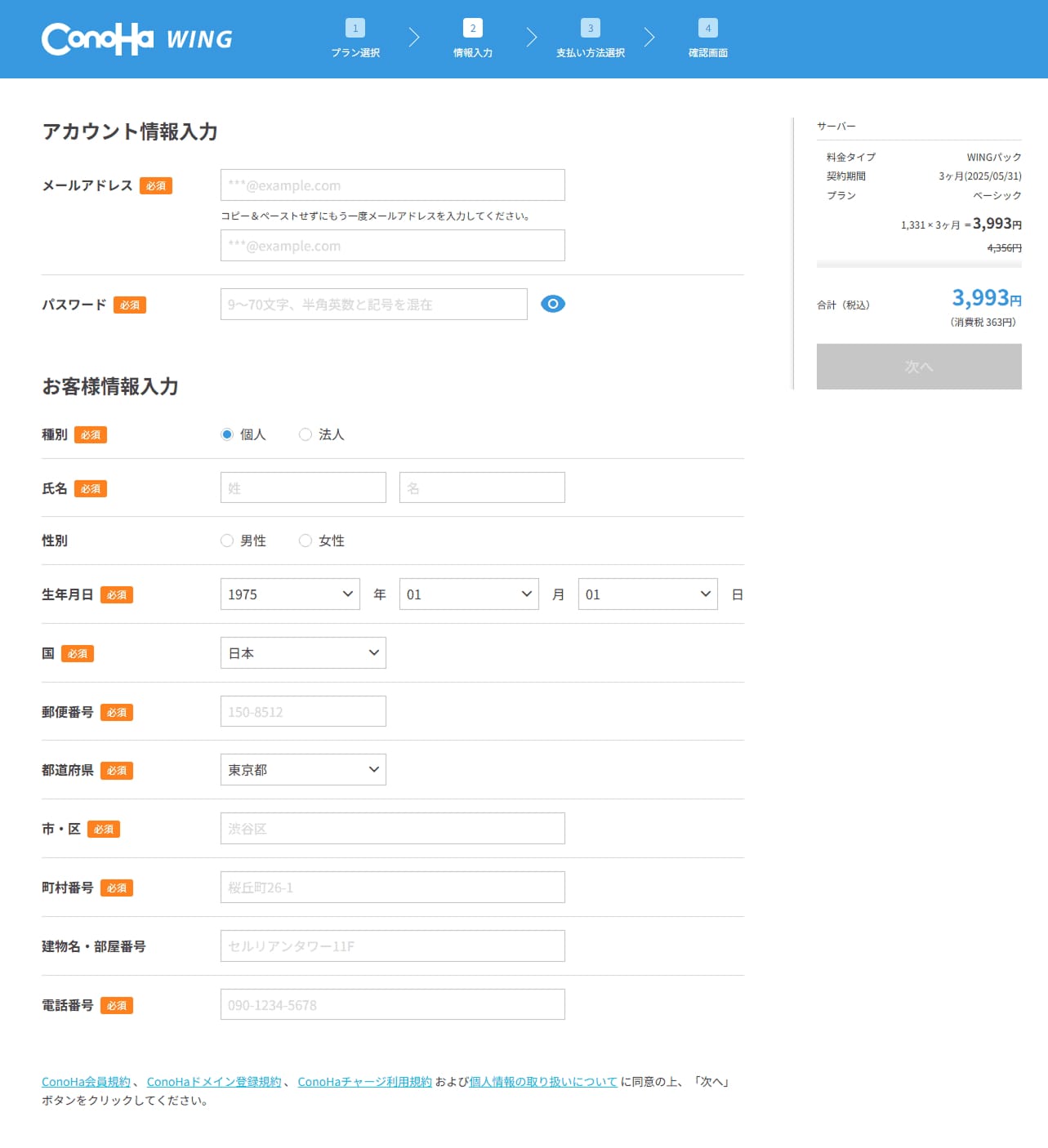Choose 男性 for gender
Screen dimensions: 1048x1148
227,541
